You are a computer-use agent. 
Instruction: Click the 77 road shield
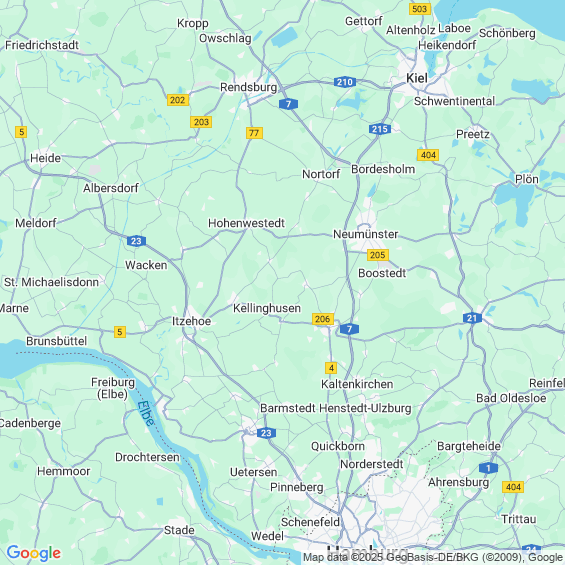[x=254, y=133]
